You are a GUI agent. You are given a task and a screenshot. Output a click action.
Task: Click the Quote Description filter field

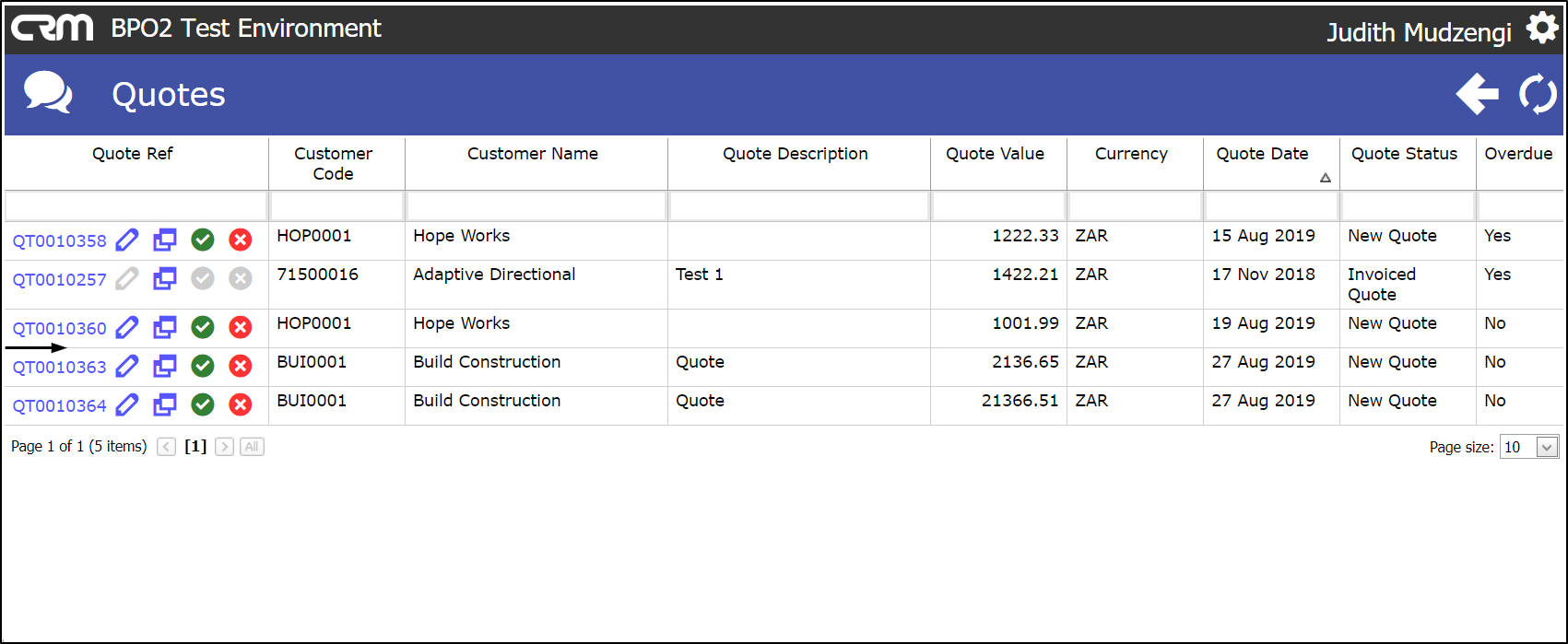pos(799,206)
